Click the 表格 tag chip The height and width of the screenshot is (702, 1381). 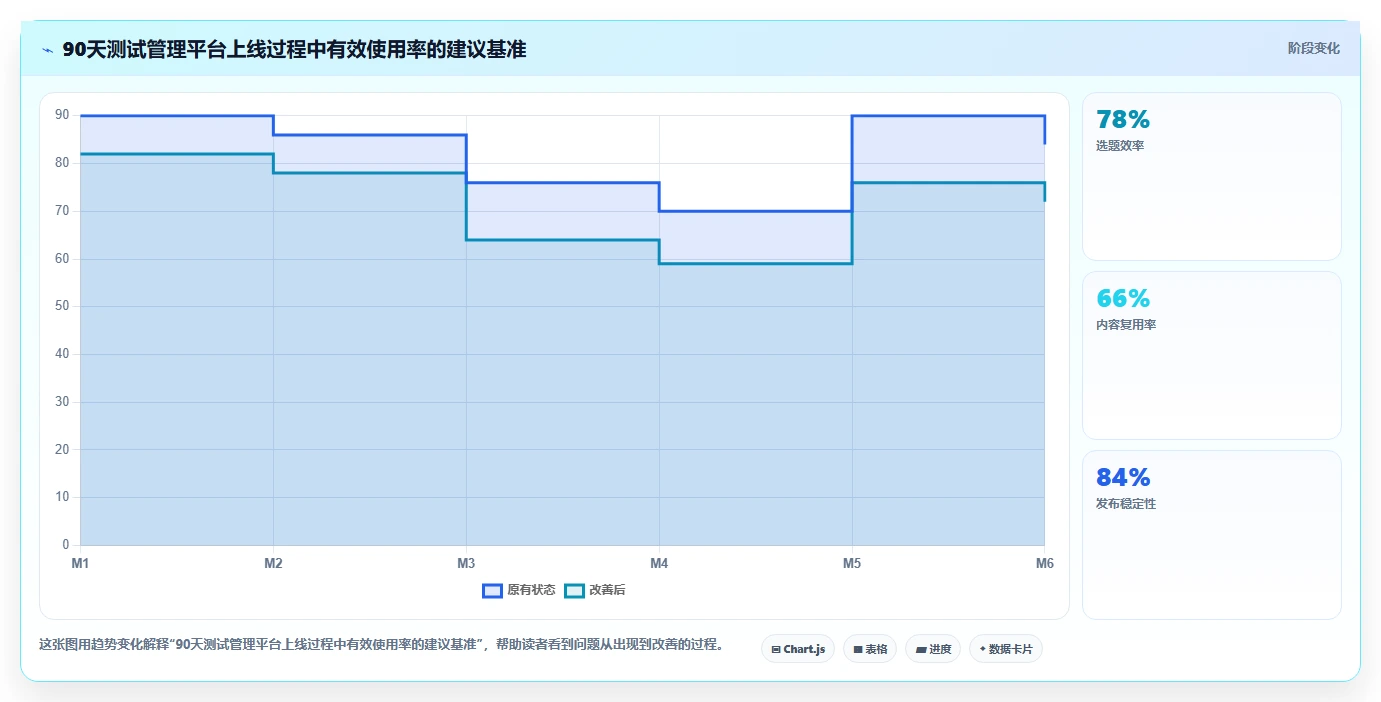(x=870, y=649)
